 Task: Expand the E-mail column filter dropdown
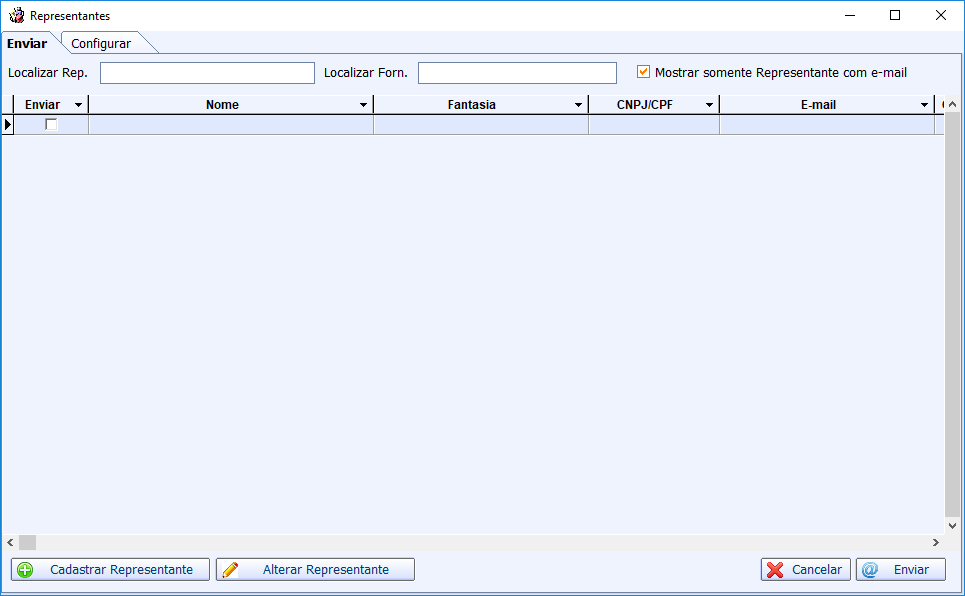924,105
